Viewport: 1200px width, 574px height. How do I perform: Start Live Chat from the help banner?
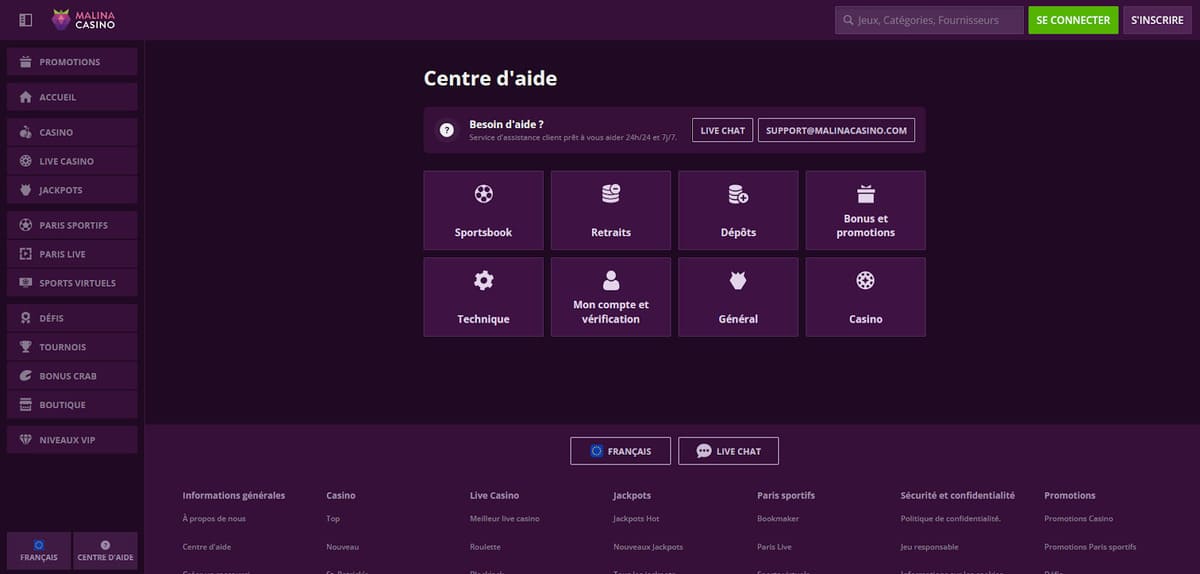(x=722, y=130)
